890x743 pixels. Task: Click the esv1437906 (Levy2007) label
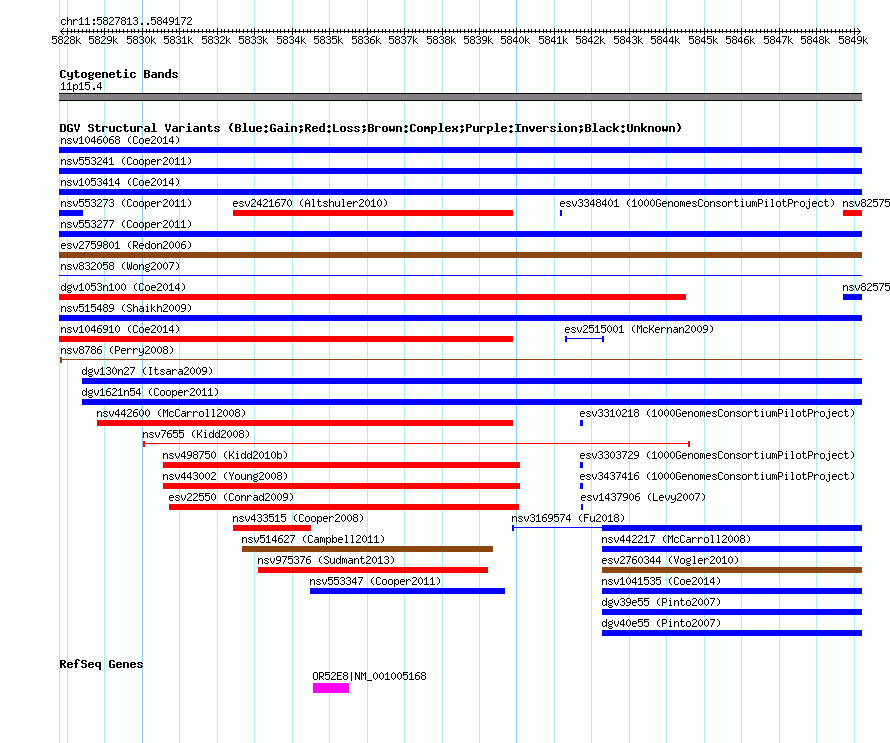tap(643, 497)
